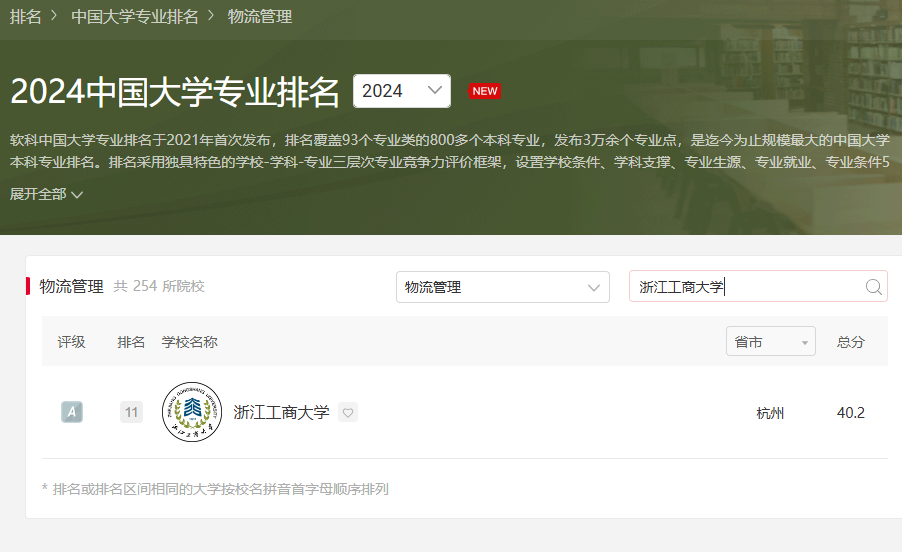902x552 pixels.
Task: Focus the school search input field
Action: 745,287
